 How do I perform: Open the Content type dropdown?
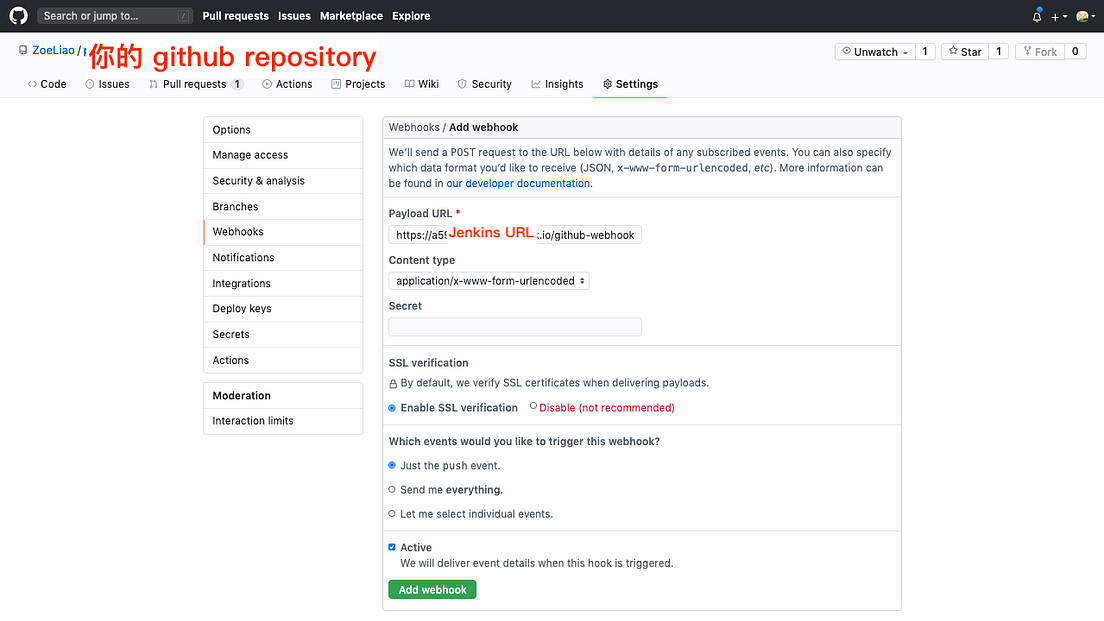pos(488,281)
